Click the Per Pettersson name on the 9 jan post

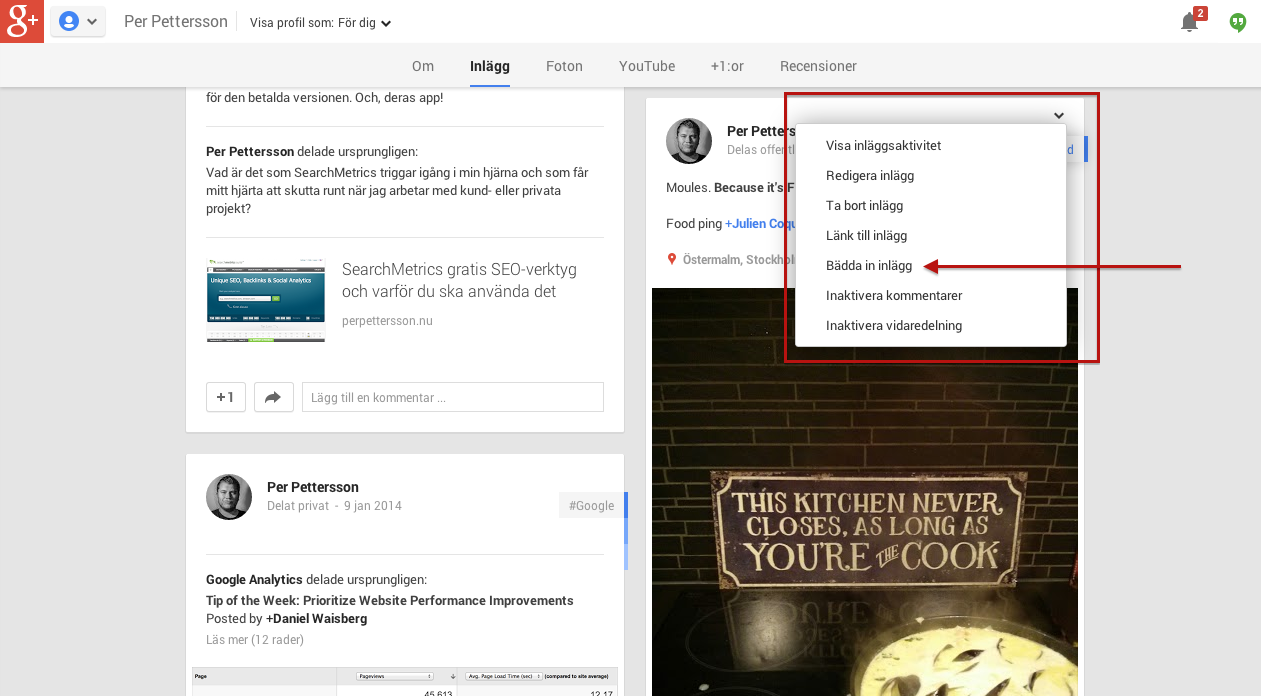pos(313,487)
